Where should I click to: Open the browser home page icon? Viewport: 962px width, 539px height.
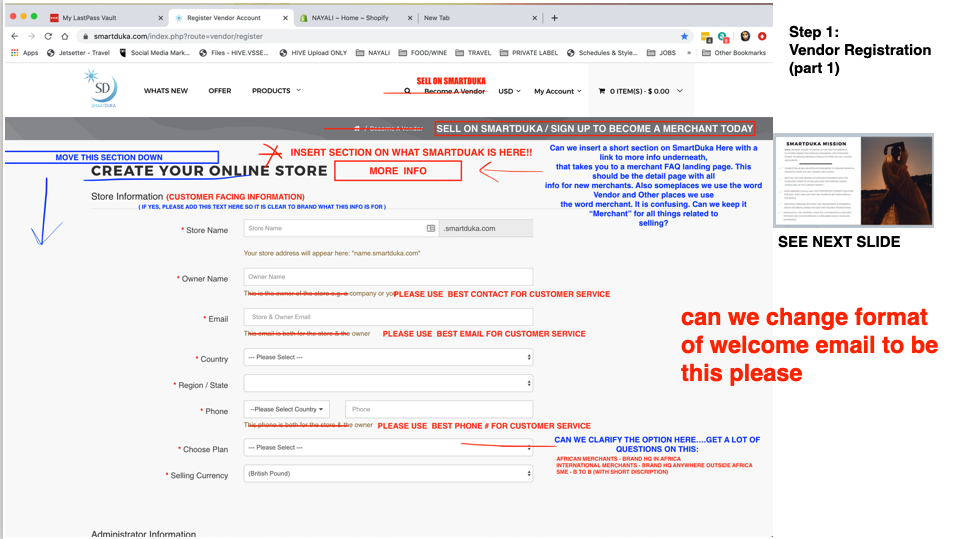[64, 36]
